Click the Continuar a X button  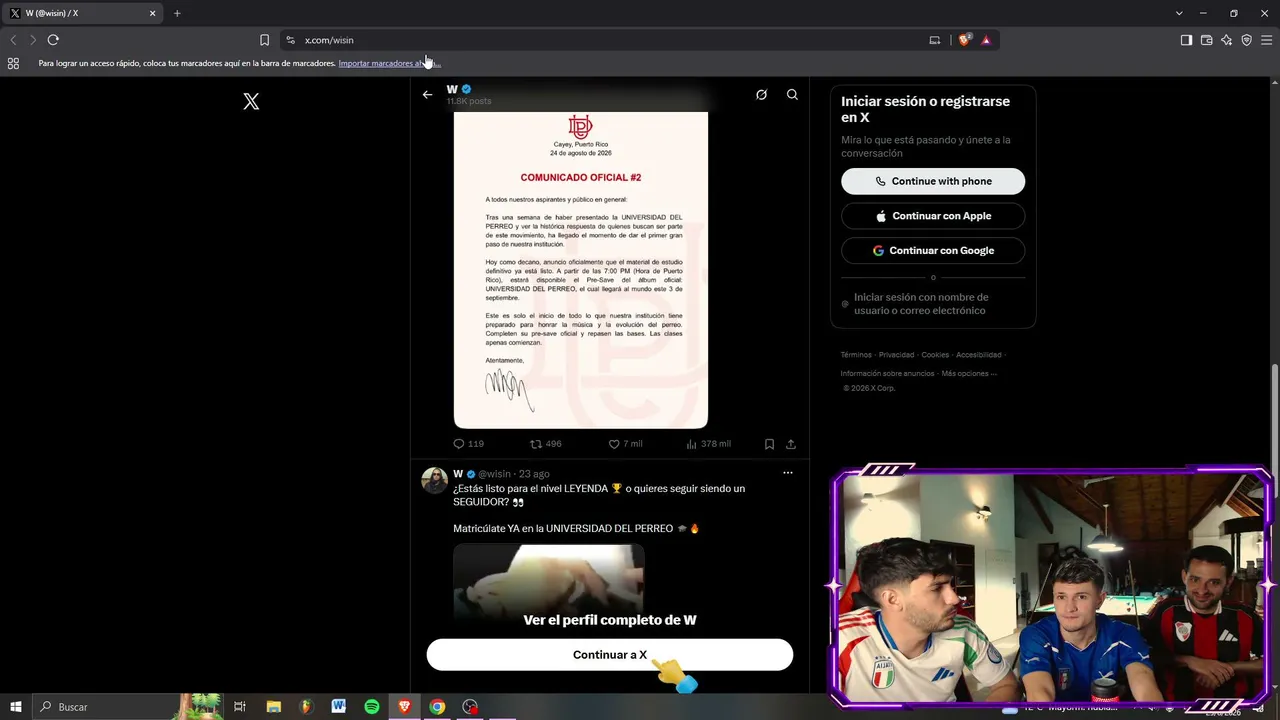tap(610, 655)
